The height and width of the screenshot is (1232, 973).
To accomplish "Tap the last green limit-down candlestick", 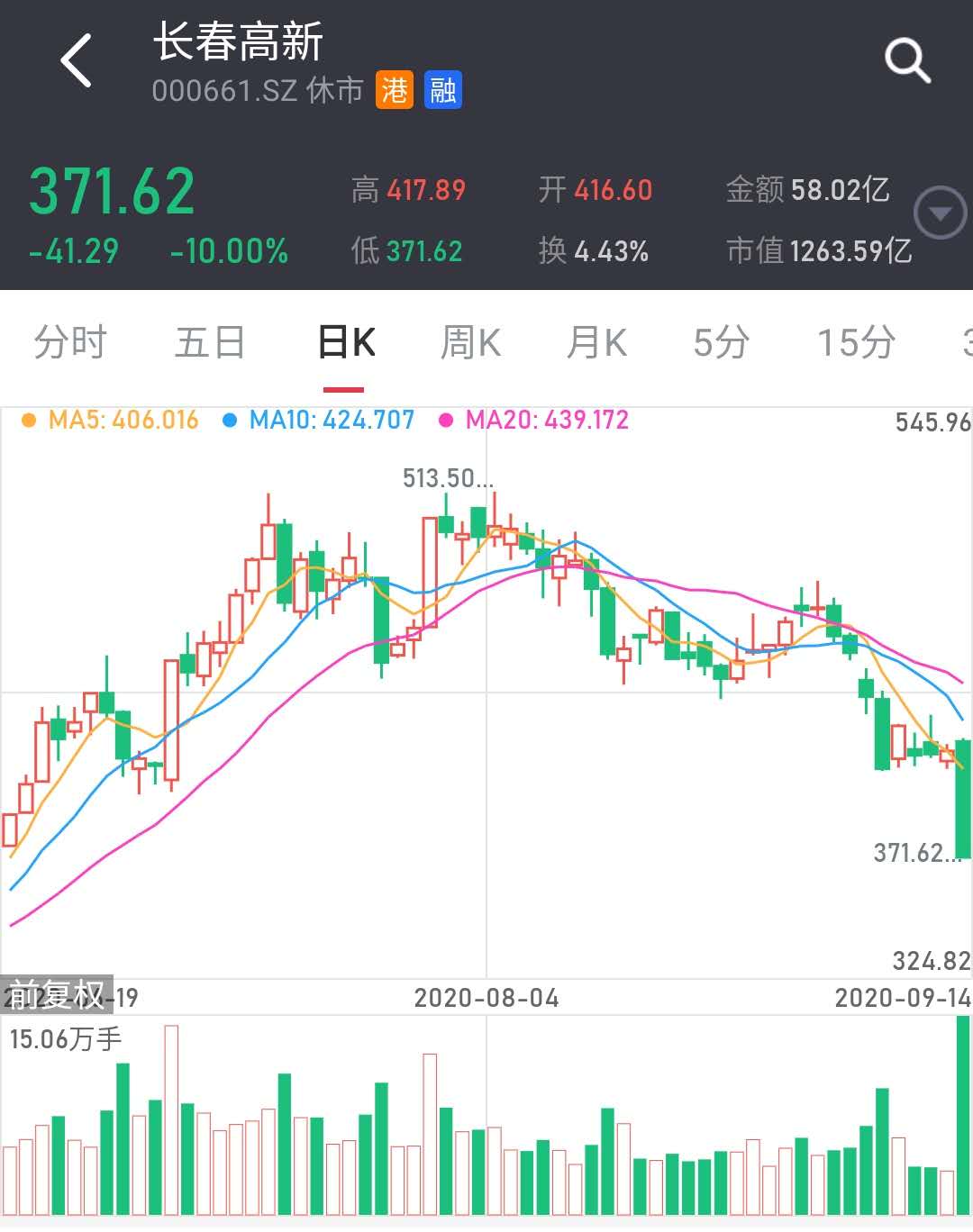I will [963, 799].
